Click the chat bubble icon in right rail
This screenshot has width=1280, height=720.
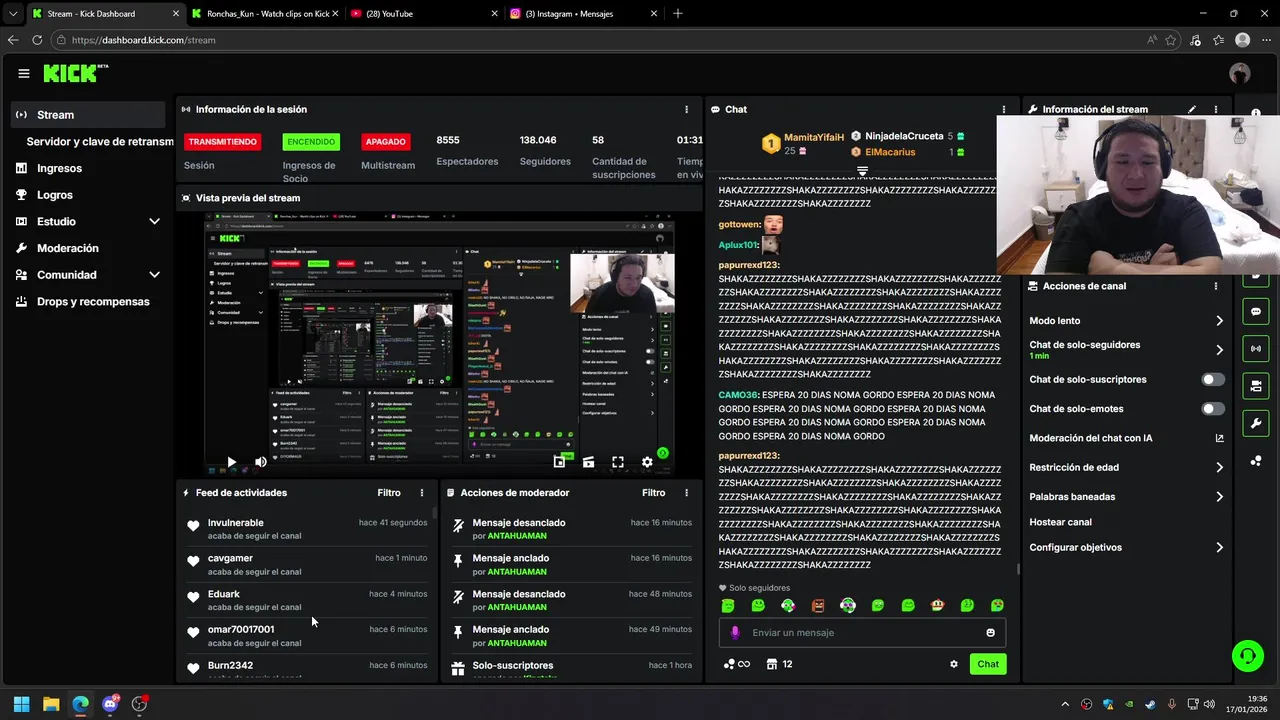[x=1256, y=312]
